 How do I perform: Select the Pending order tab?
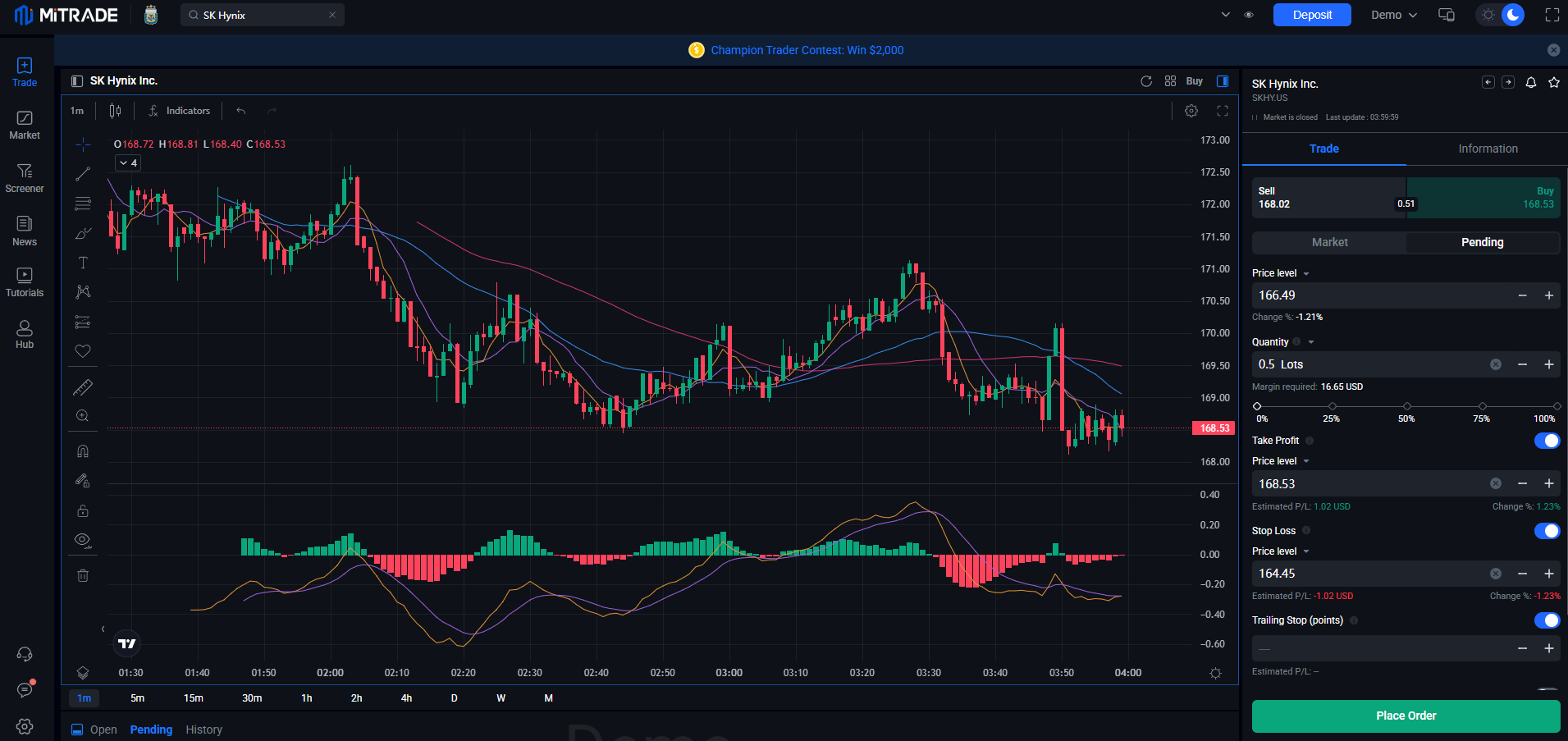tap(1483, 242)
